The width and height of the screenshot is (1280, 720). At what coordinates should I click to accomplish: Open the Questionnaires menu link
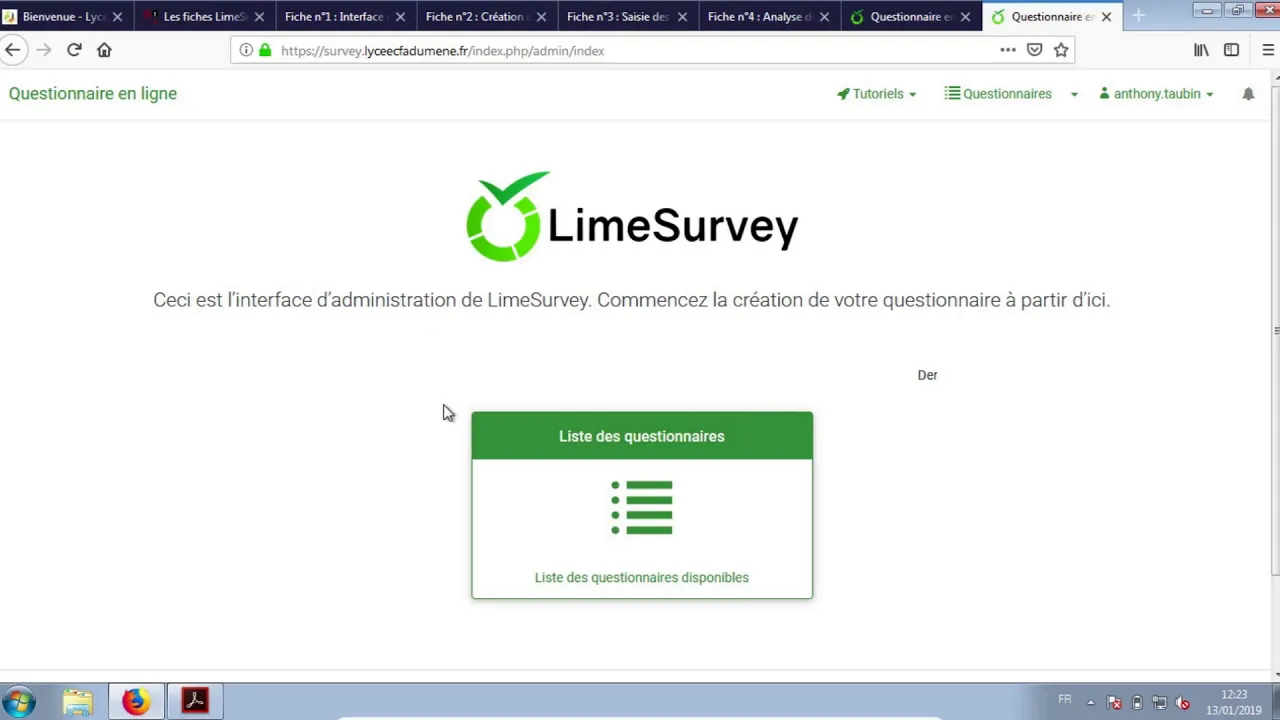(998, 94)
